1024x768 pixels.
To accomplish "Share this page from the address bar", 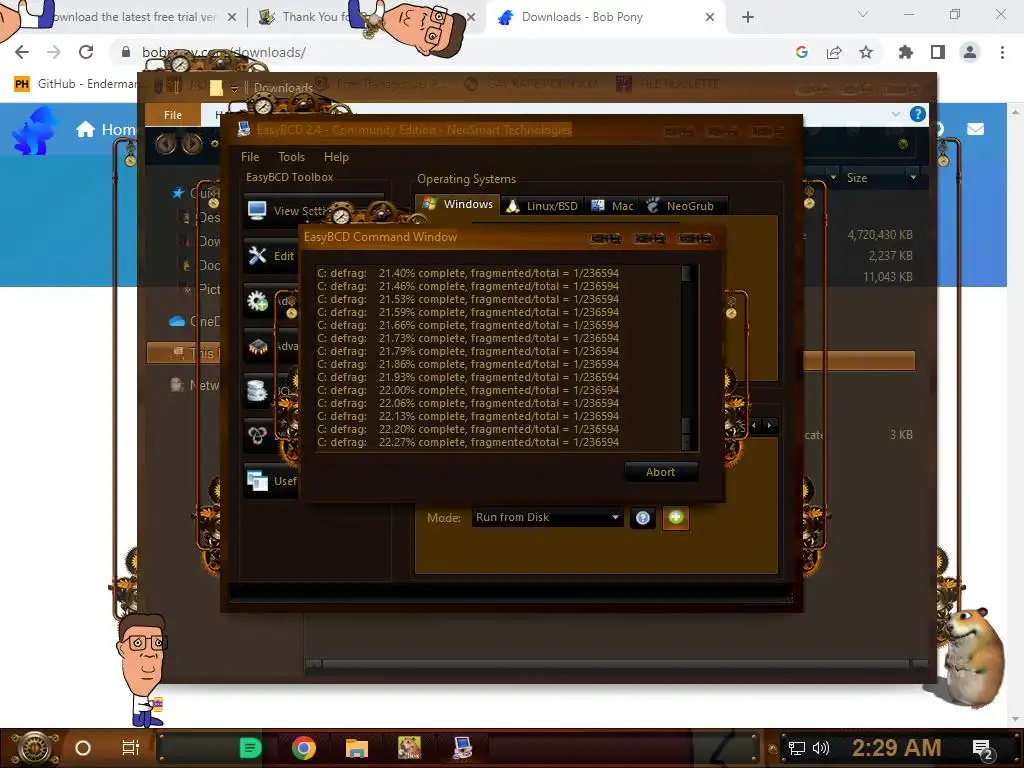I will 834,52.
